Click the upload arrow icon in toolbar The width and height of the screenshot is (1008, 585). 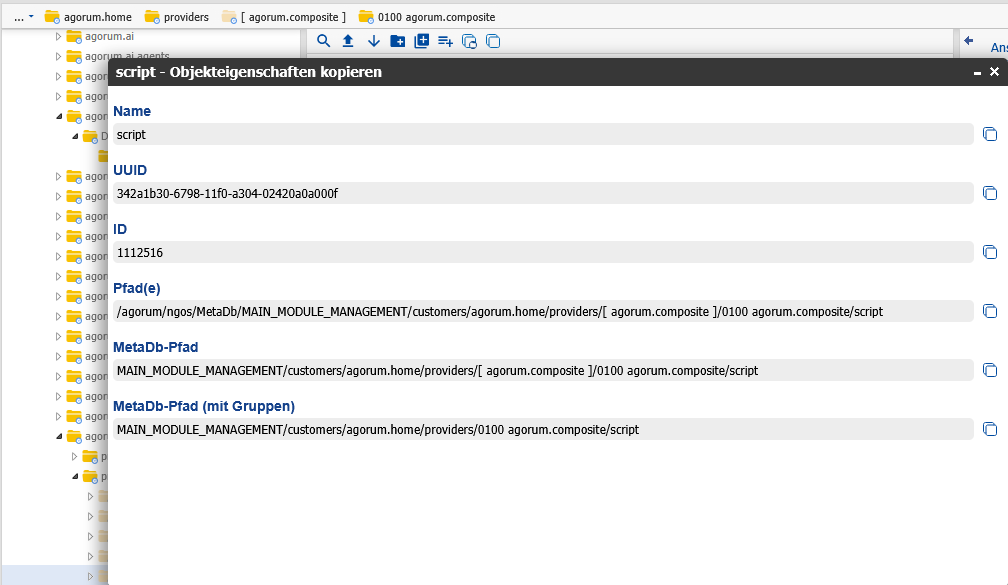[348, 41]
